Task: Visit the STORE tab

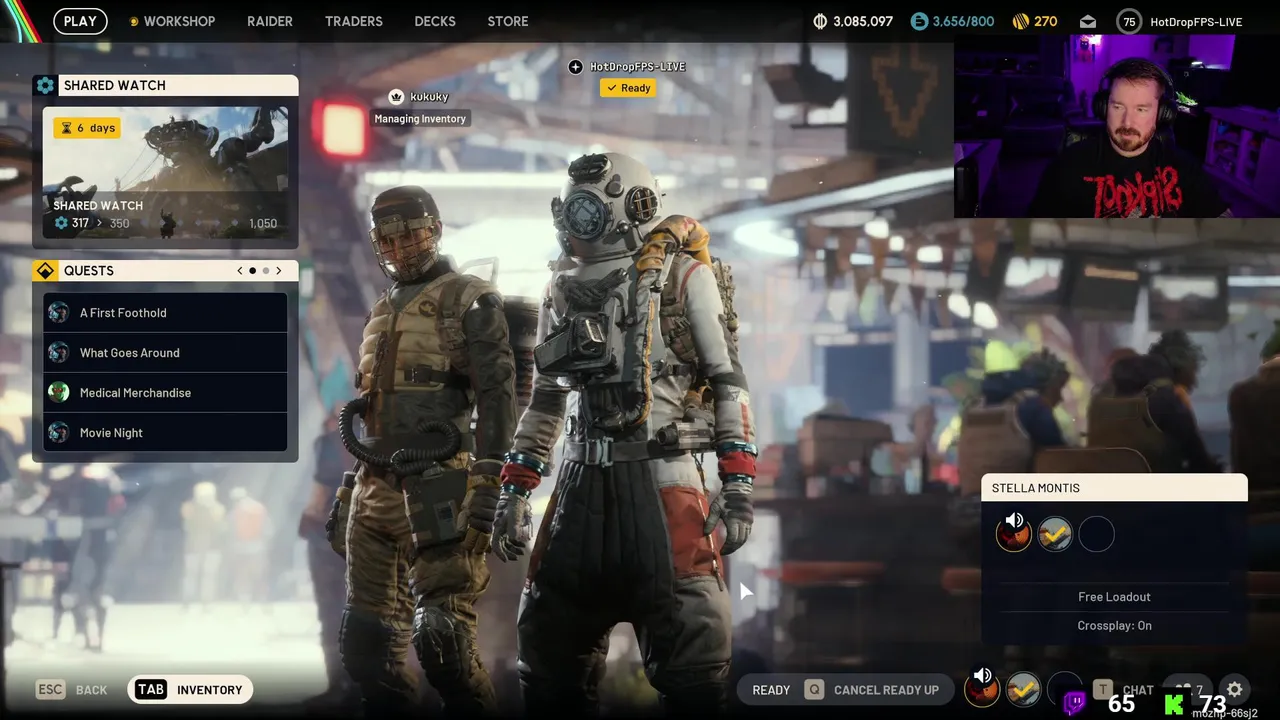Action: tap(508, 21)
